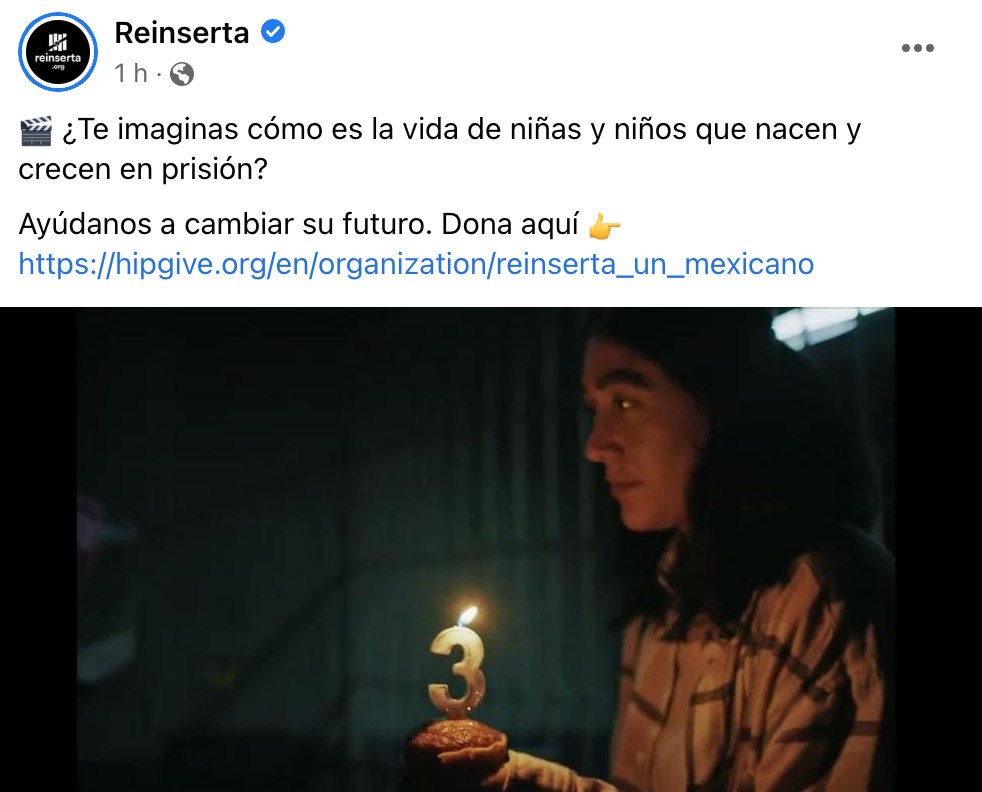Click the pointing hand emoji after "Dona aquí"
Image resolution: width=982 pixels, height=792 pixels.
pos(604,226)
